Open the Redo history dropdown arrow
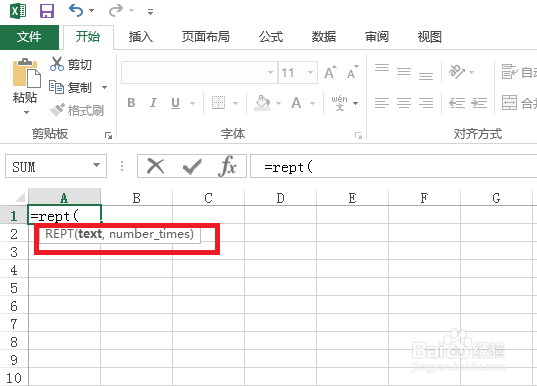This screenshot has width=537, height=386. coord(132,11)
